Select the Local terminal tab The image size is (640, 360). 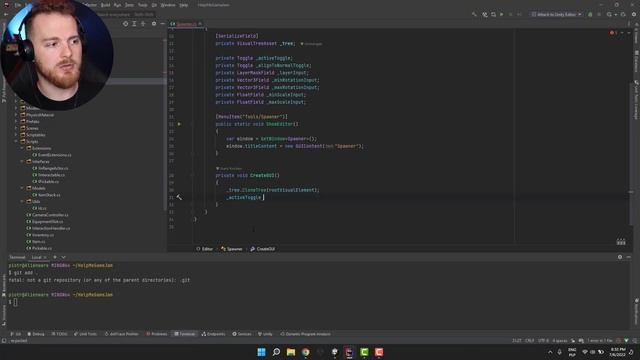pyautogui.click(x=37, y=258)
